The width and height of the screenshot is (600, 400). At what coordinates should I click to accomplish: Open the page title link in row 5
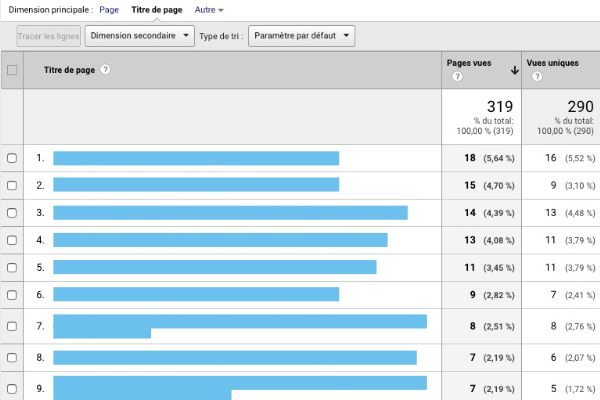214,267
